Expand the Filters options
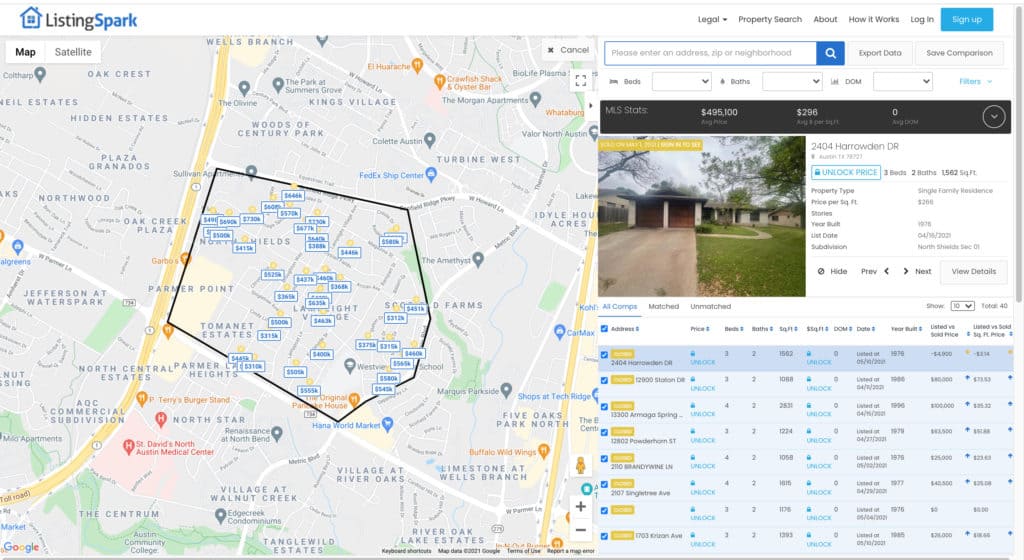 (976, 82)
